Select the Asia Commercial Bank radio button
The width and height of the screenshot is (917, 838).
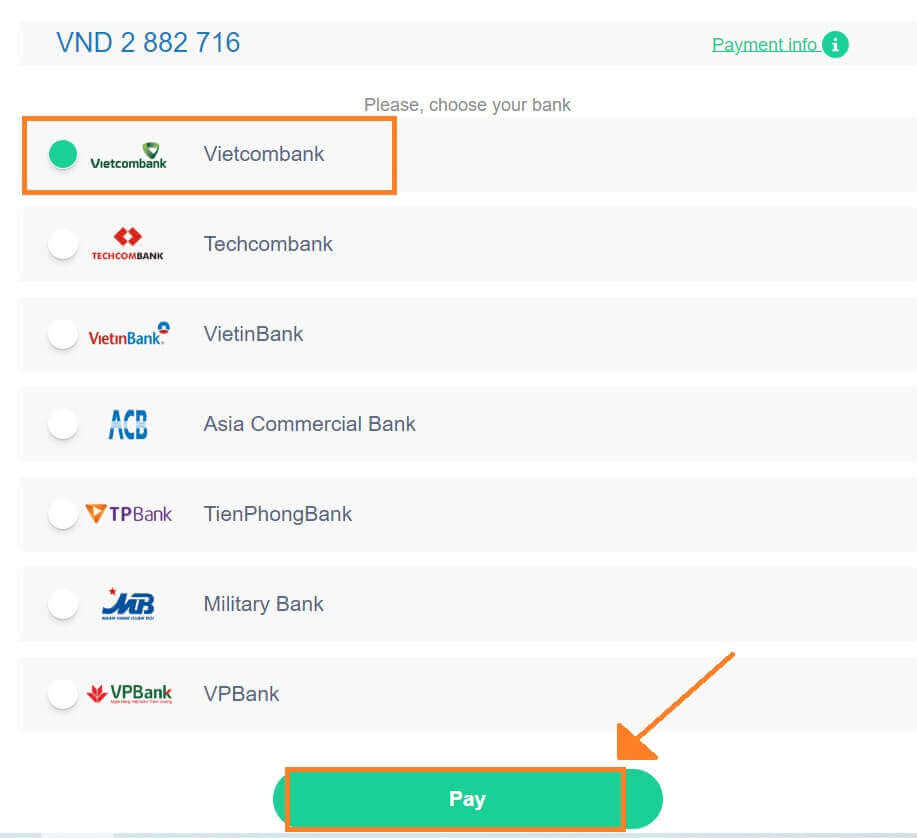(x=63, y=425)
